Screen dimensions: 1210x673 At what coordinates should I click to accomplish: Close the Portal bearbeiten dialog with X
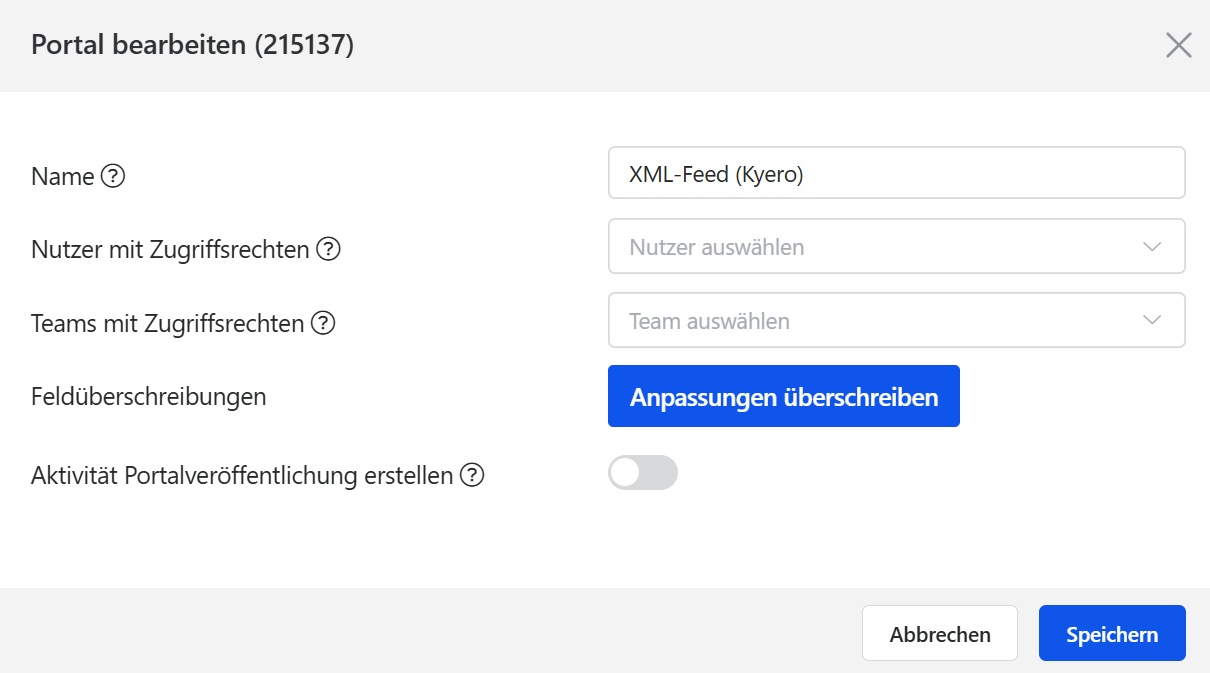[x=1179, y=45]
